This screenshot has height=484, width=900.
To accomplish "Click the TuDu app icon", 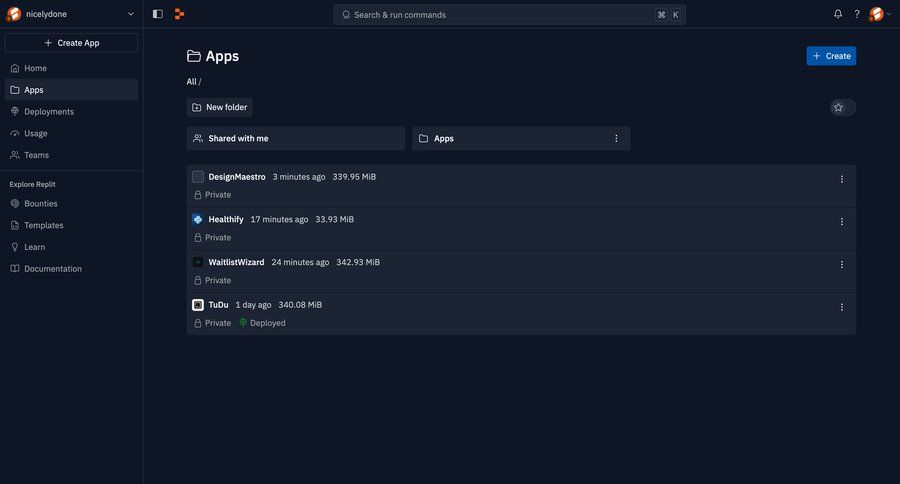I will click(x=197, y=305).
